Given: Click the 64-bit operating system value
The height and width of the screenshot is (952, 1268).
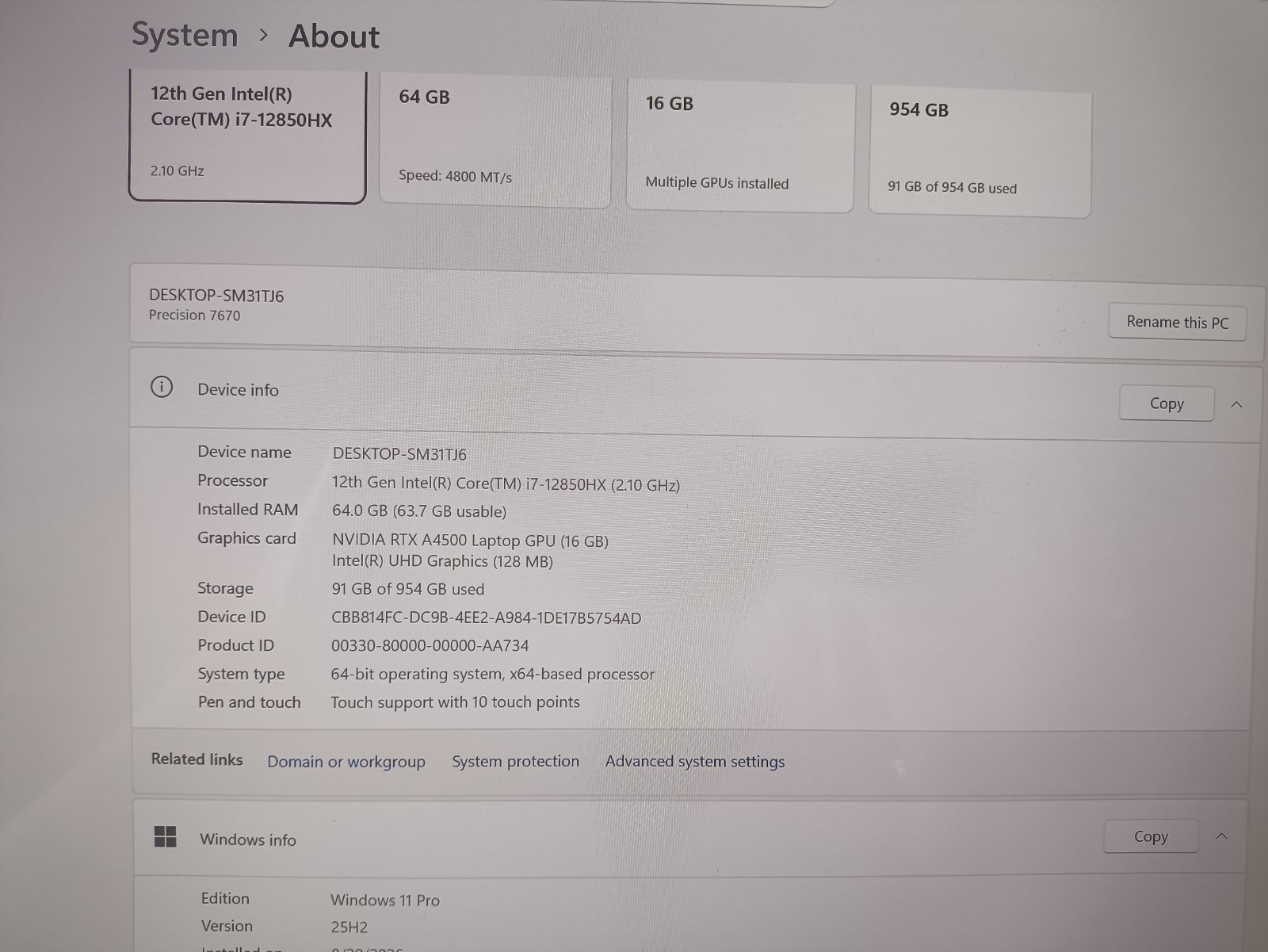Looking at the screenshot, I should click(493, 675).
